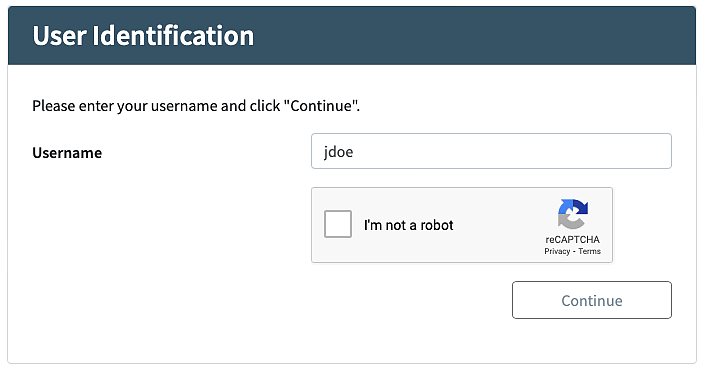704x371 pixels.
Task: Click the reCAPTCHA swirl logo icon
Action: click(573, 214)
